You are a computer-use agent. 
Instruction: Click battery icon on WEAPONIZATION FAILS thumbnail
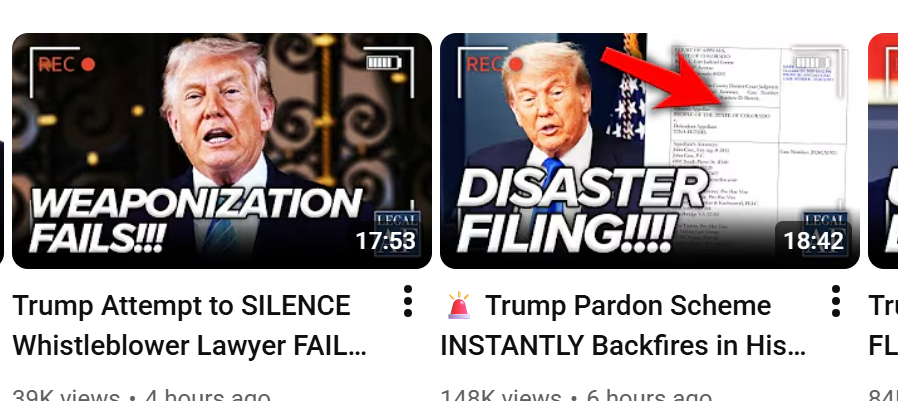tap(384, 62)
